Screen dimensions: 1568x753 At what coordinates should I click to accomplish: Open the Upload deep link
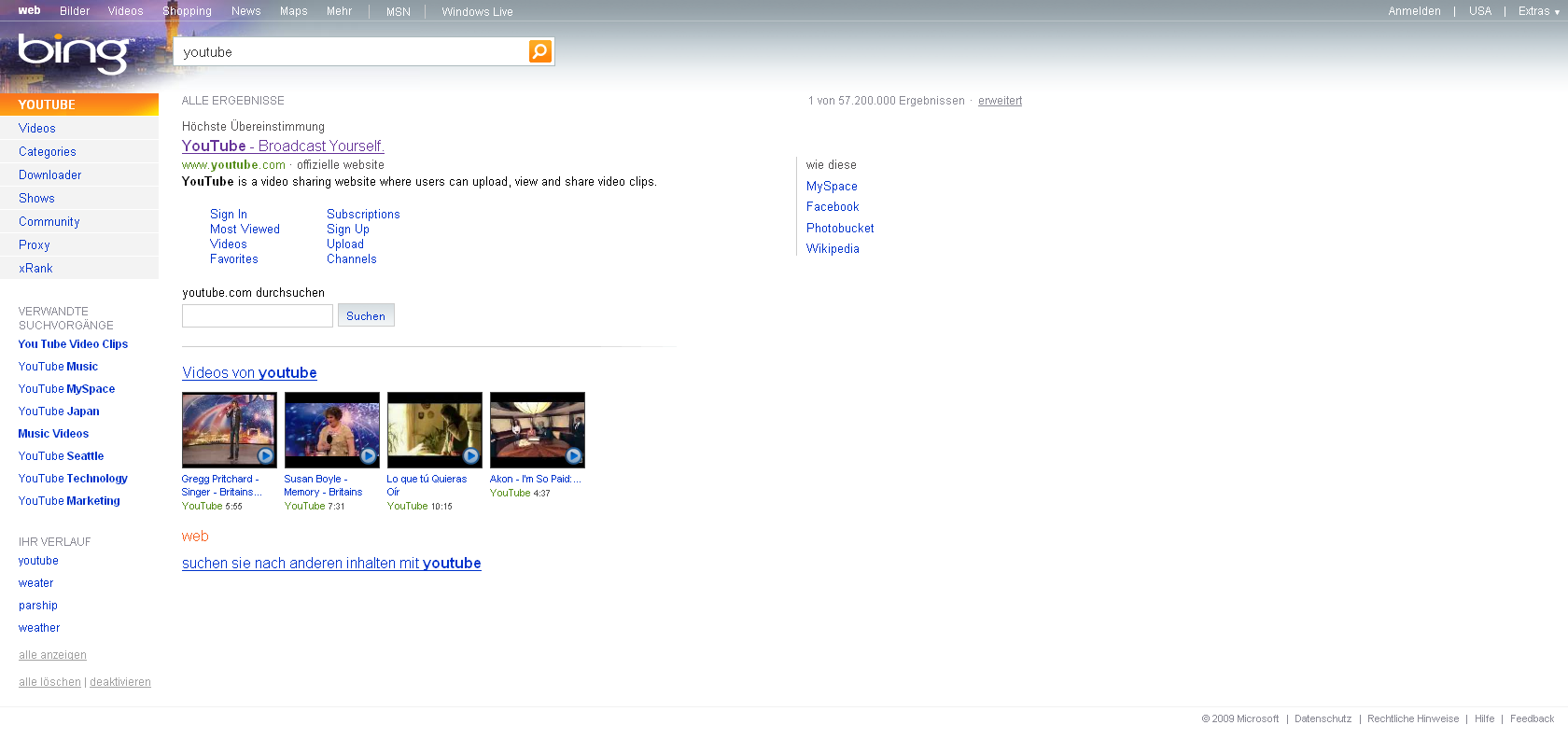coord(345,244)
